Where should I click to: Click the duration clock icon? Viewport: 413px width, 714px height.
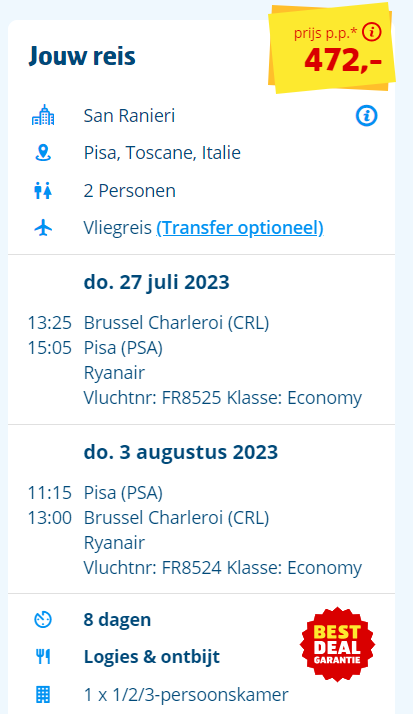[x=43, y=620]
